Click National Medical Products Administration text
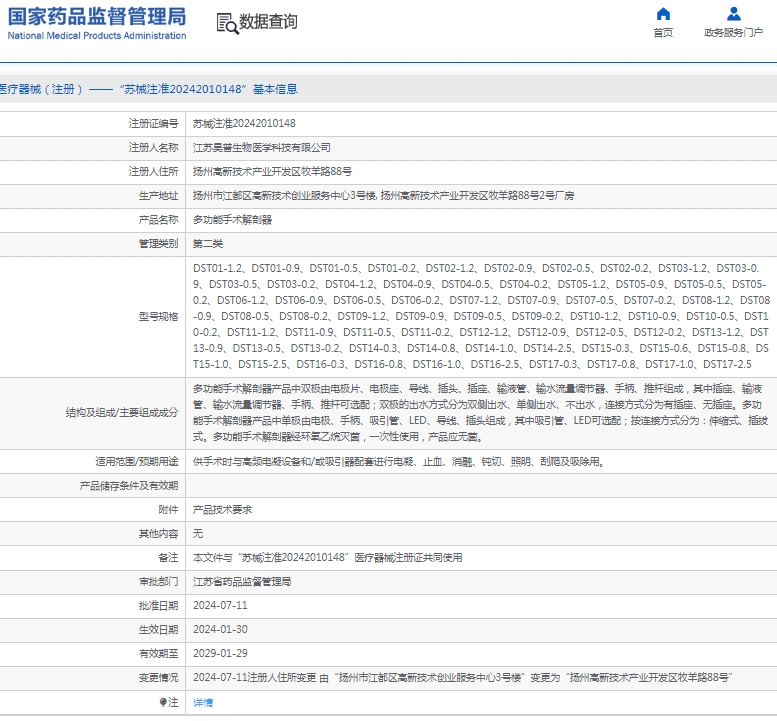The image size is (777, 721). click(97, 36)
